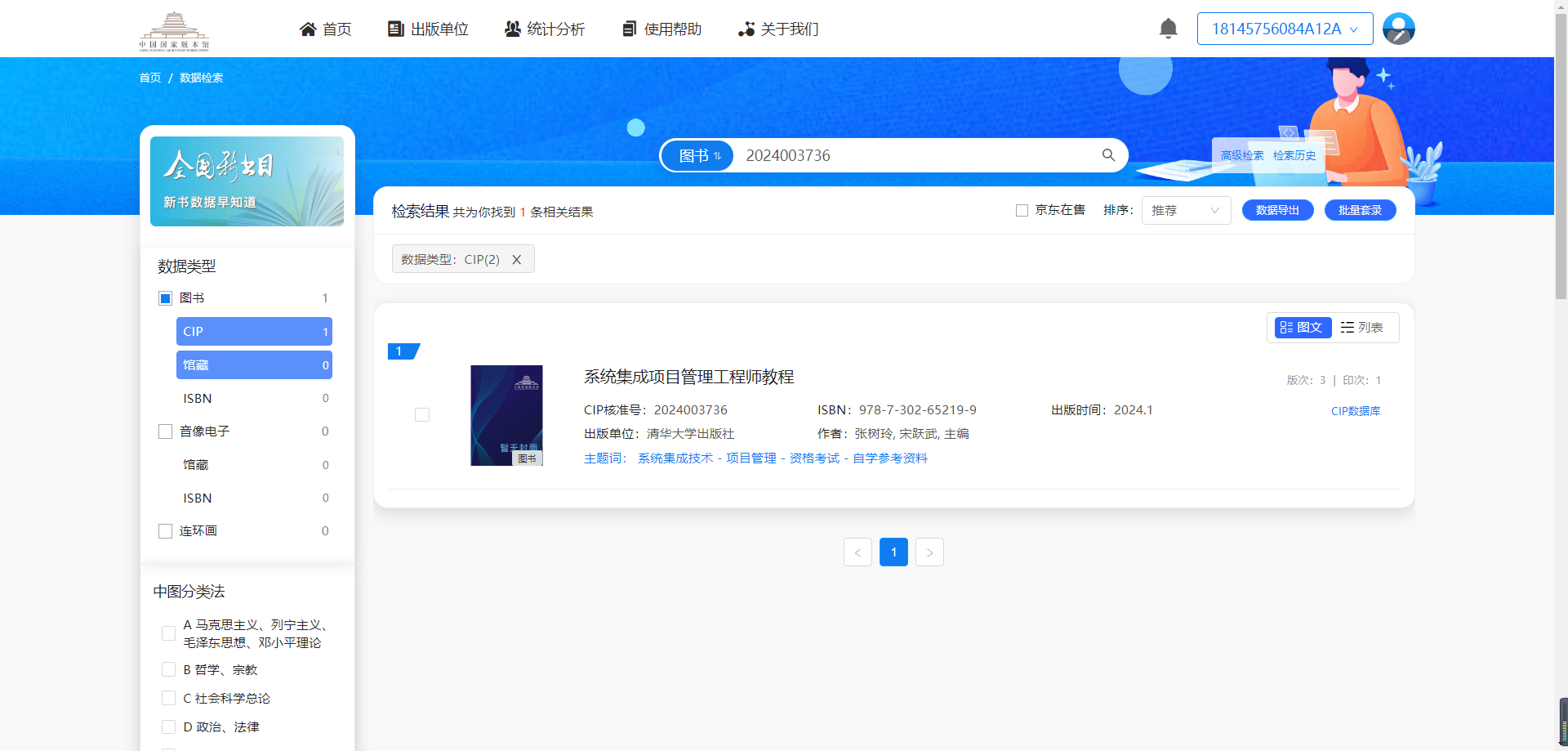
Task: Open the 排序 推荐 sort dropdown
Action: point(1185,211)
